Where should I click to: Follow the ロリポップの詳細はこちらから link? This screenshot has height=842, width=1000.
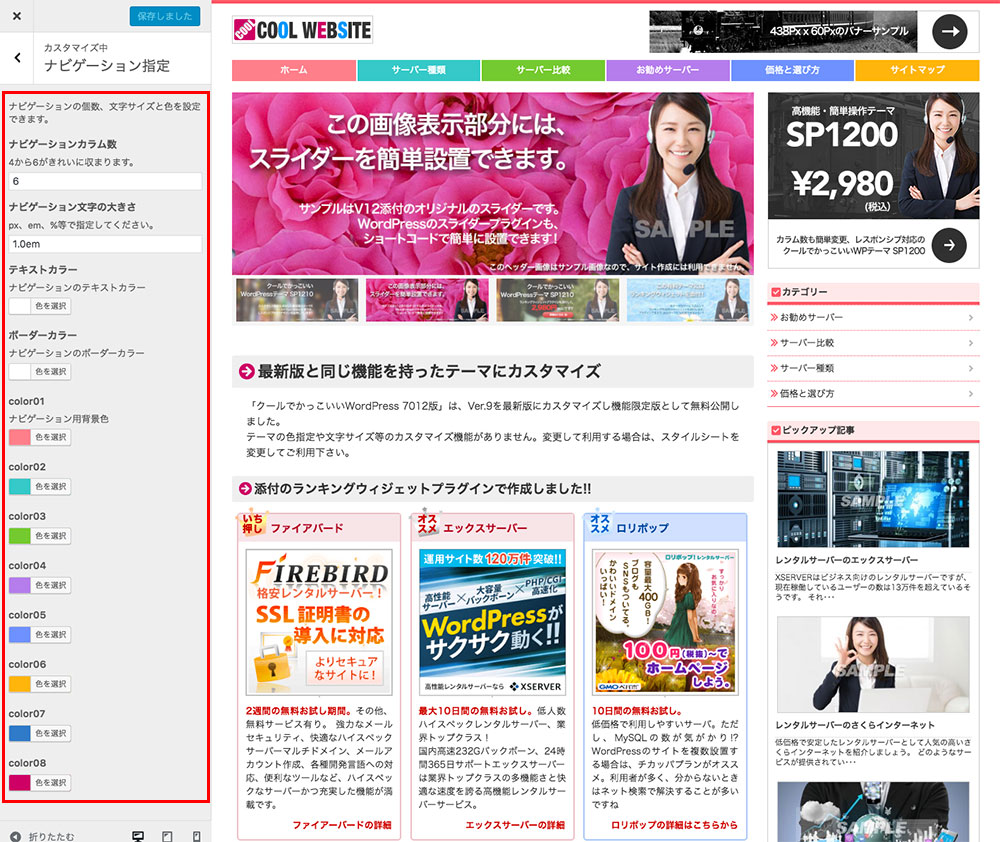pos(674,825)
